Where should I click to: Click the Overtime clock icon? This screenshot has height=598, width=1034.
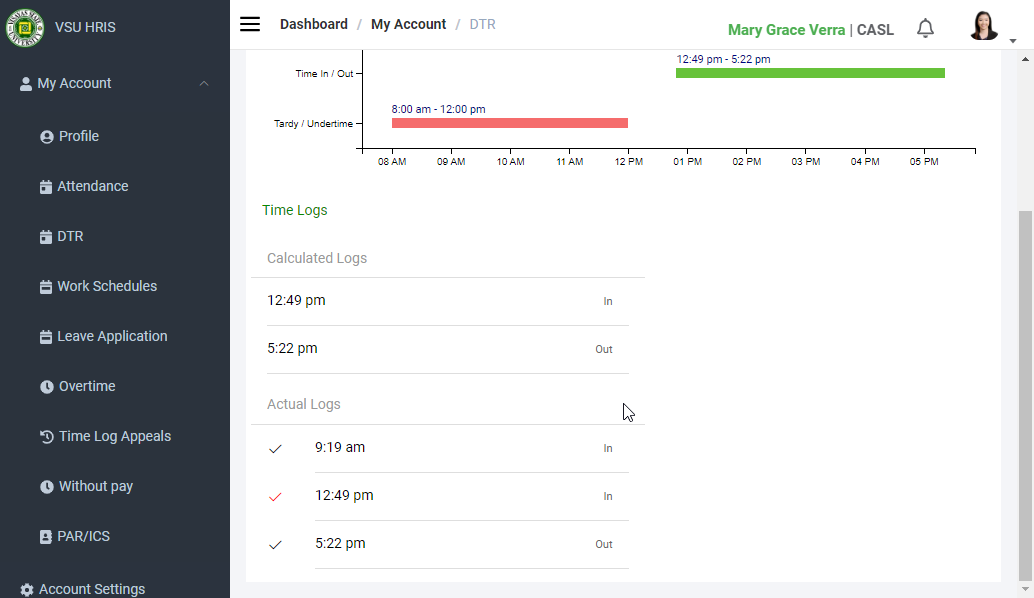pyautogui.click(x=46, y=387)
